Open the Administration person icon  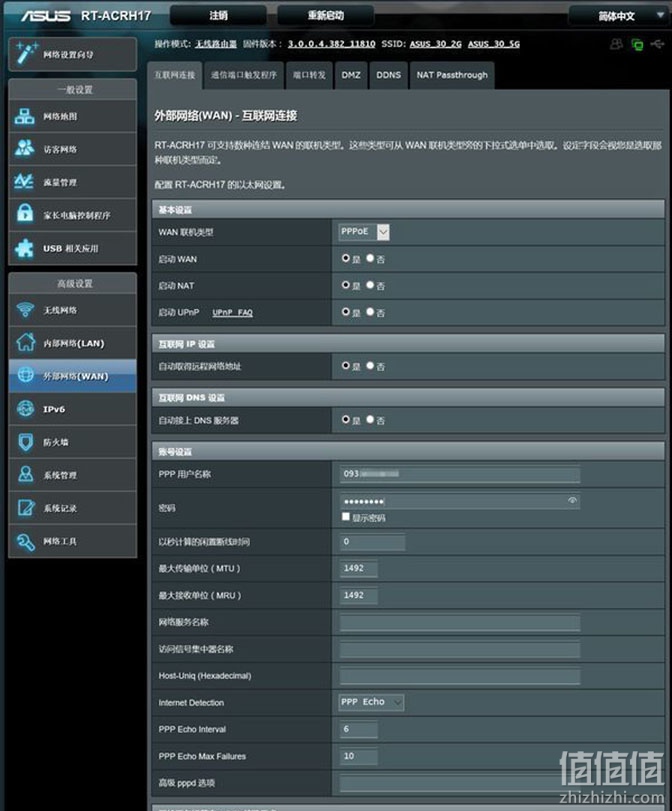tap(25, 474)
